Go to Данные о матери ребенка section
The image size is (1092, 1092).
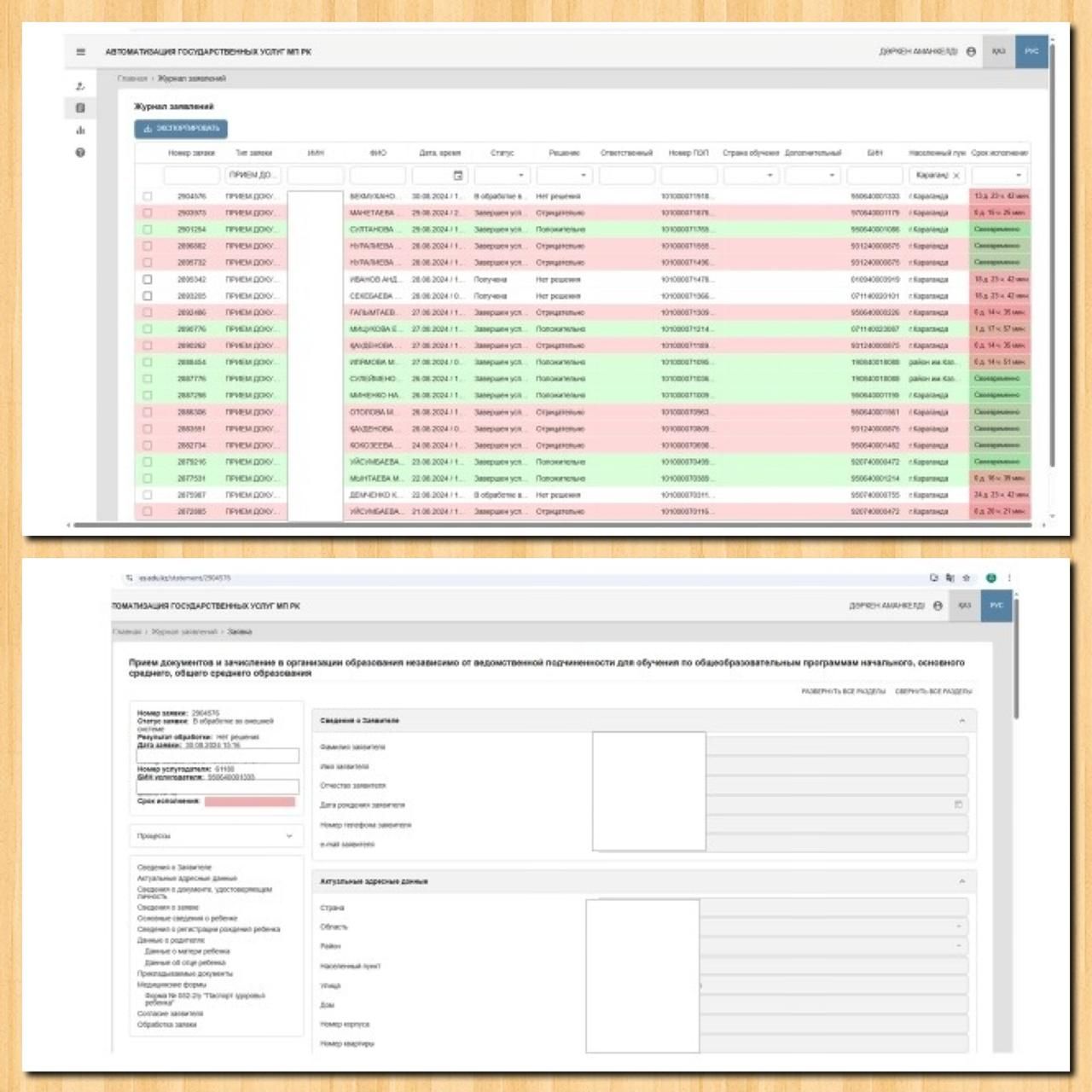tap(187, 951)
